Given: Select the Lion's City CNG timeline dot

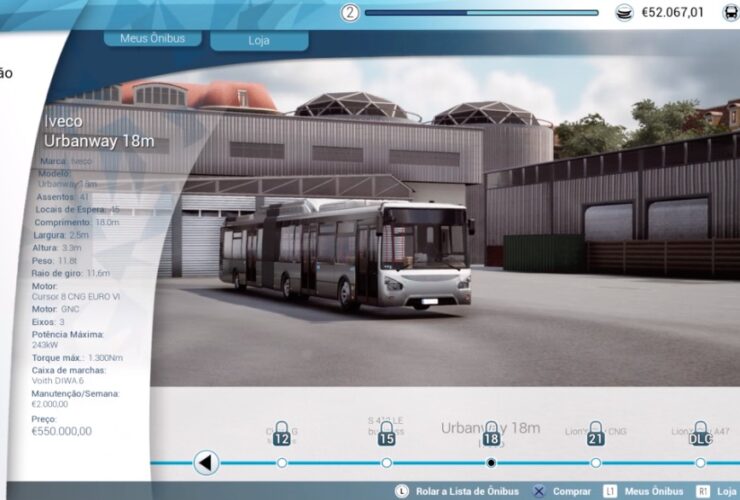Looking at the screenshot, I should (596, 463).
